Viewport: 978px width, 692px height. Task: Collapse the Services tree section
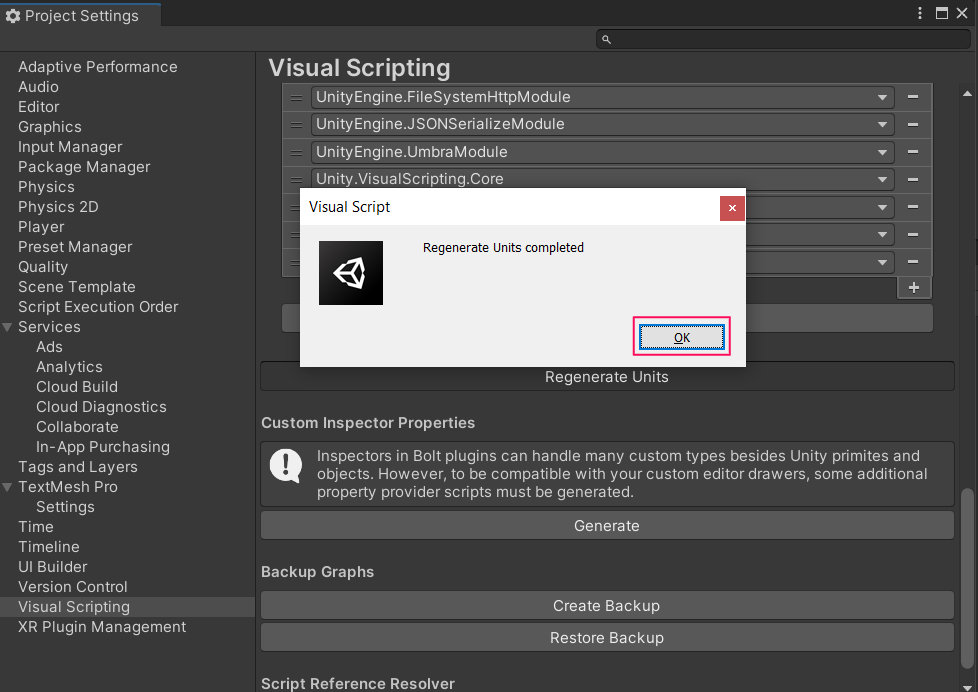point(7,327)
